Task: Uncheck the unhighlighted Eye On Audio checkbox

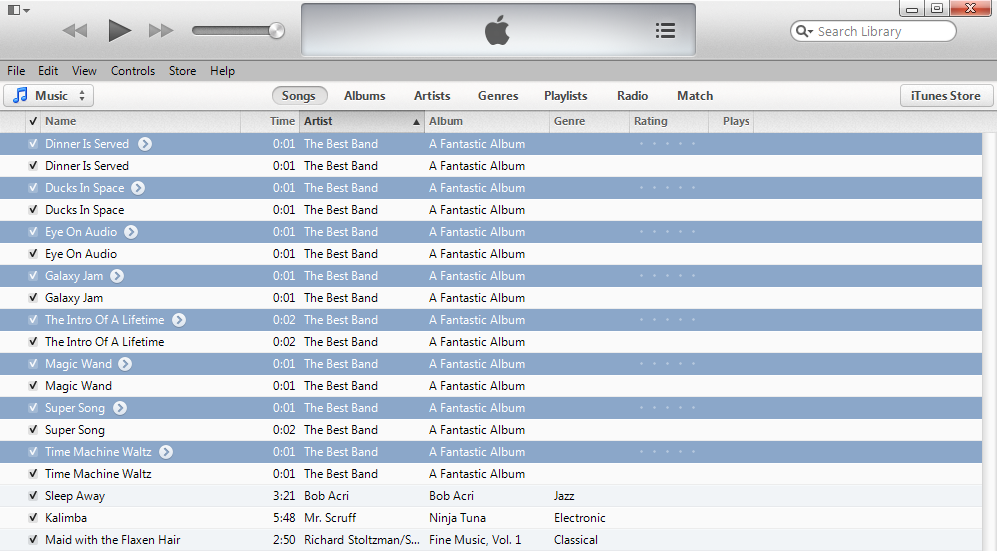Action: [x=33, y=254]
